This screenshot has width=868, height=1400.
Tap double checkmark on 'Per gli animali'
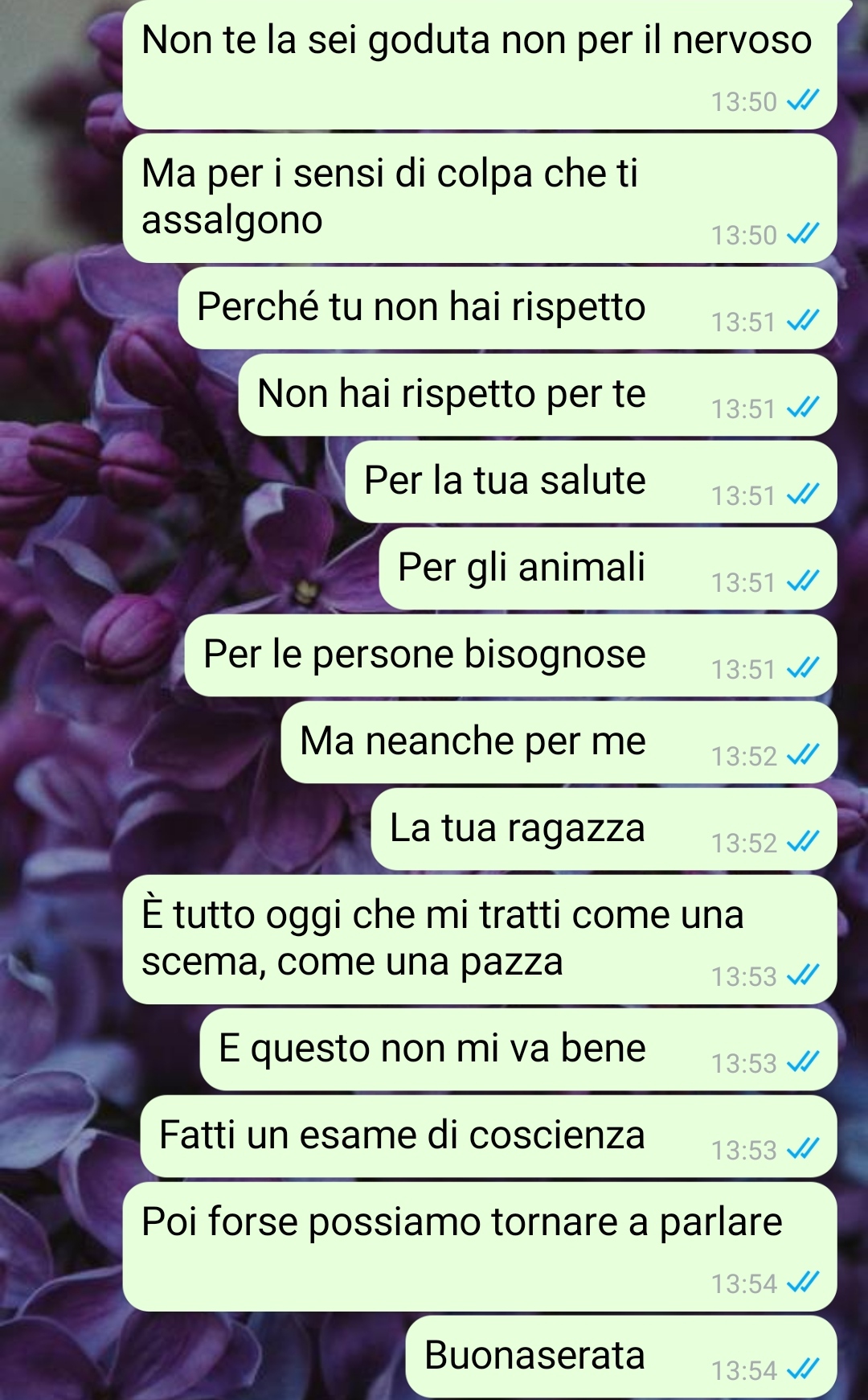coord(802,581)
